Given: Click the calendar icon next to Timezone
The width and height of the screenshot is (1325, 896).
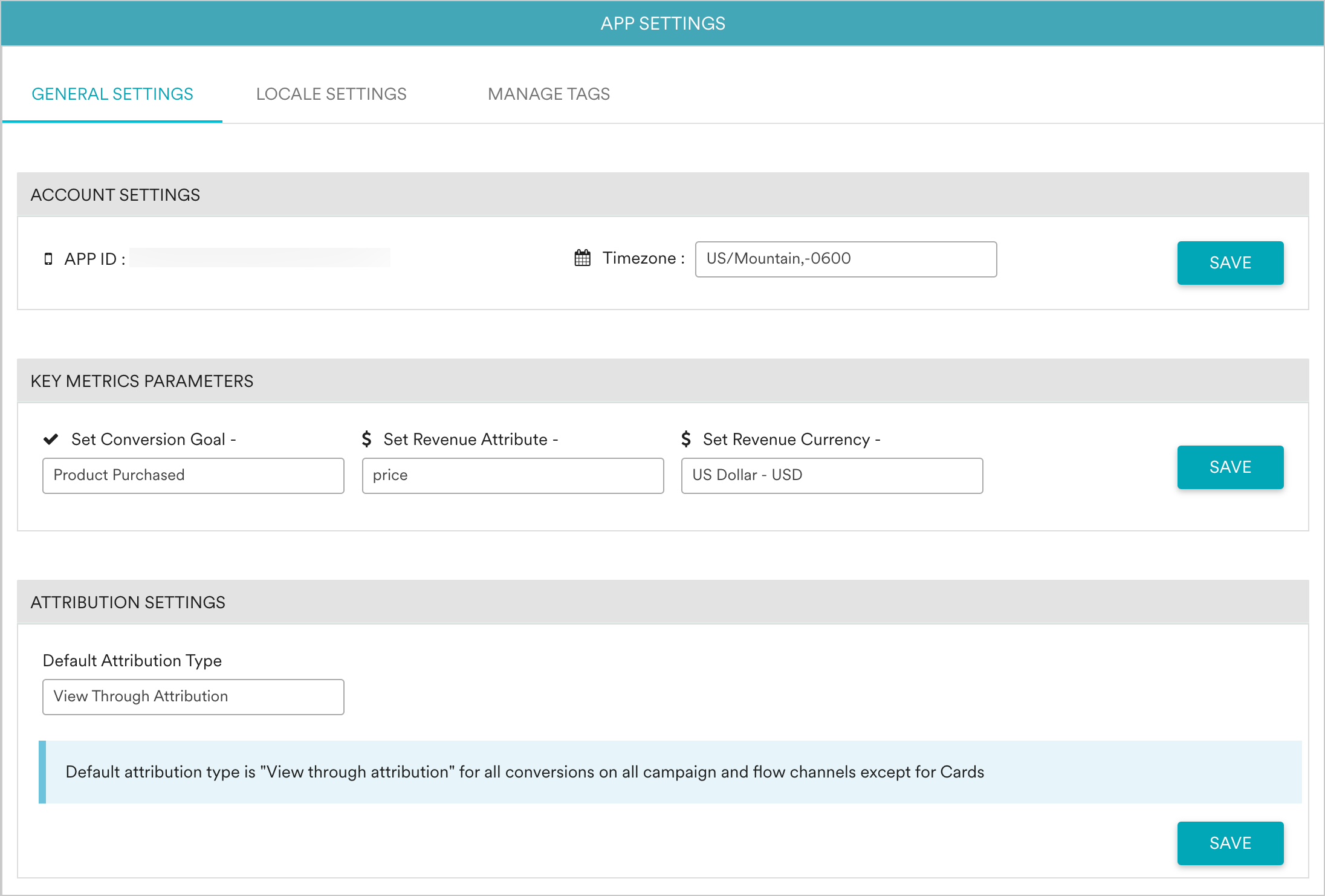Looking at the screenshot, I should 582,258.
